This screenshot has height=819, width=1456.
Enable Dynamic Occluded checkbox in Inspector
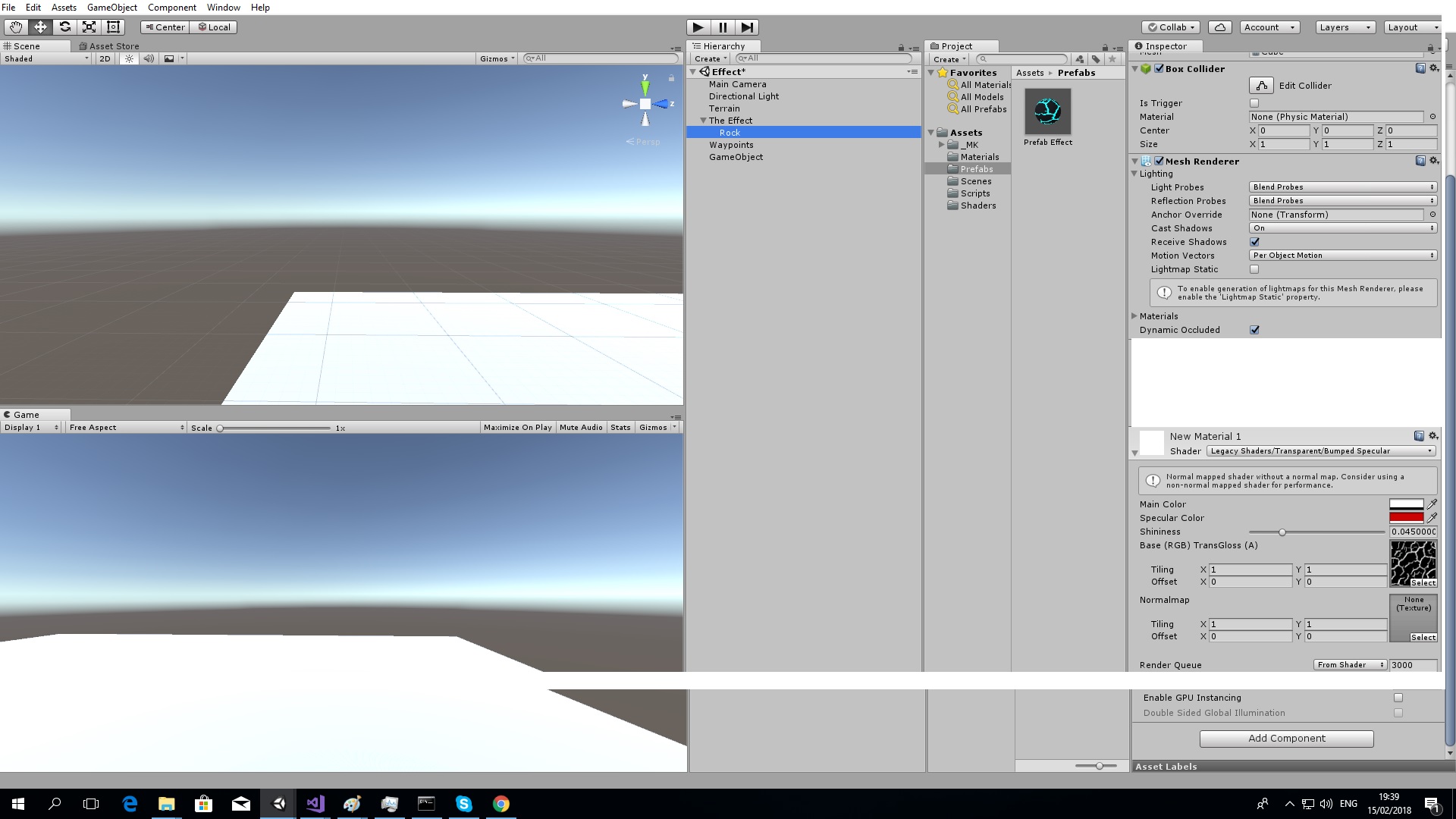pos(1254,330)
